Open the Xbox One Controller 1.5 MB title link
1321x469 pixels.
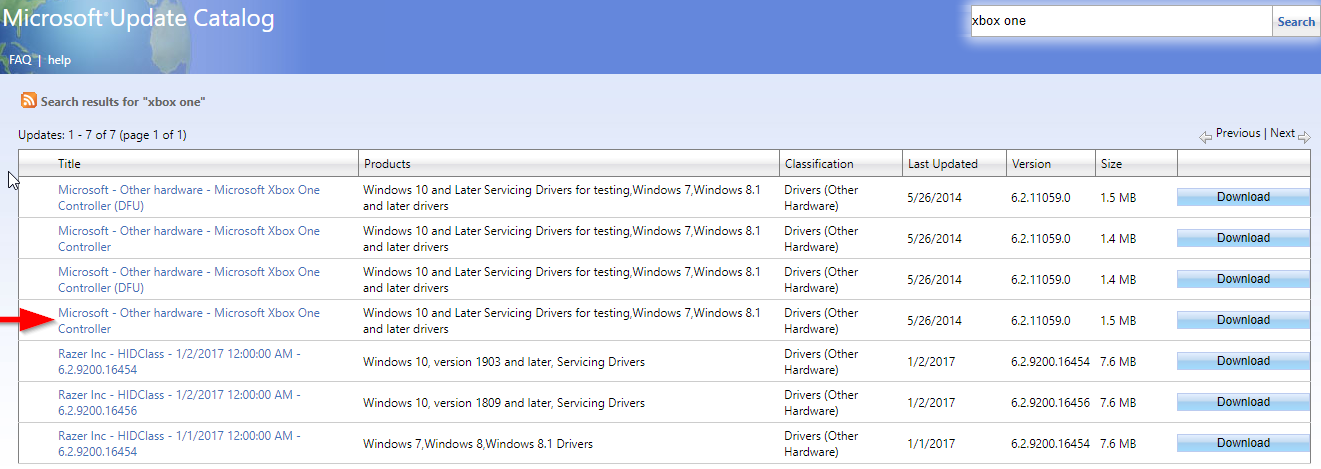(189, 321)
